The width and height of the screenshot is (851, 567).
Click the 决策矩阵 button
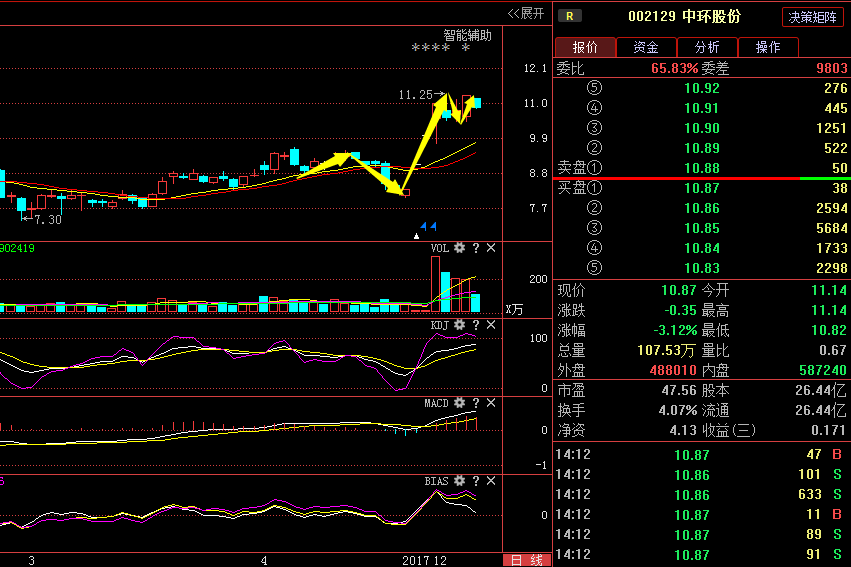[812, 17]
